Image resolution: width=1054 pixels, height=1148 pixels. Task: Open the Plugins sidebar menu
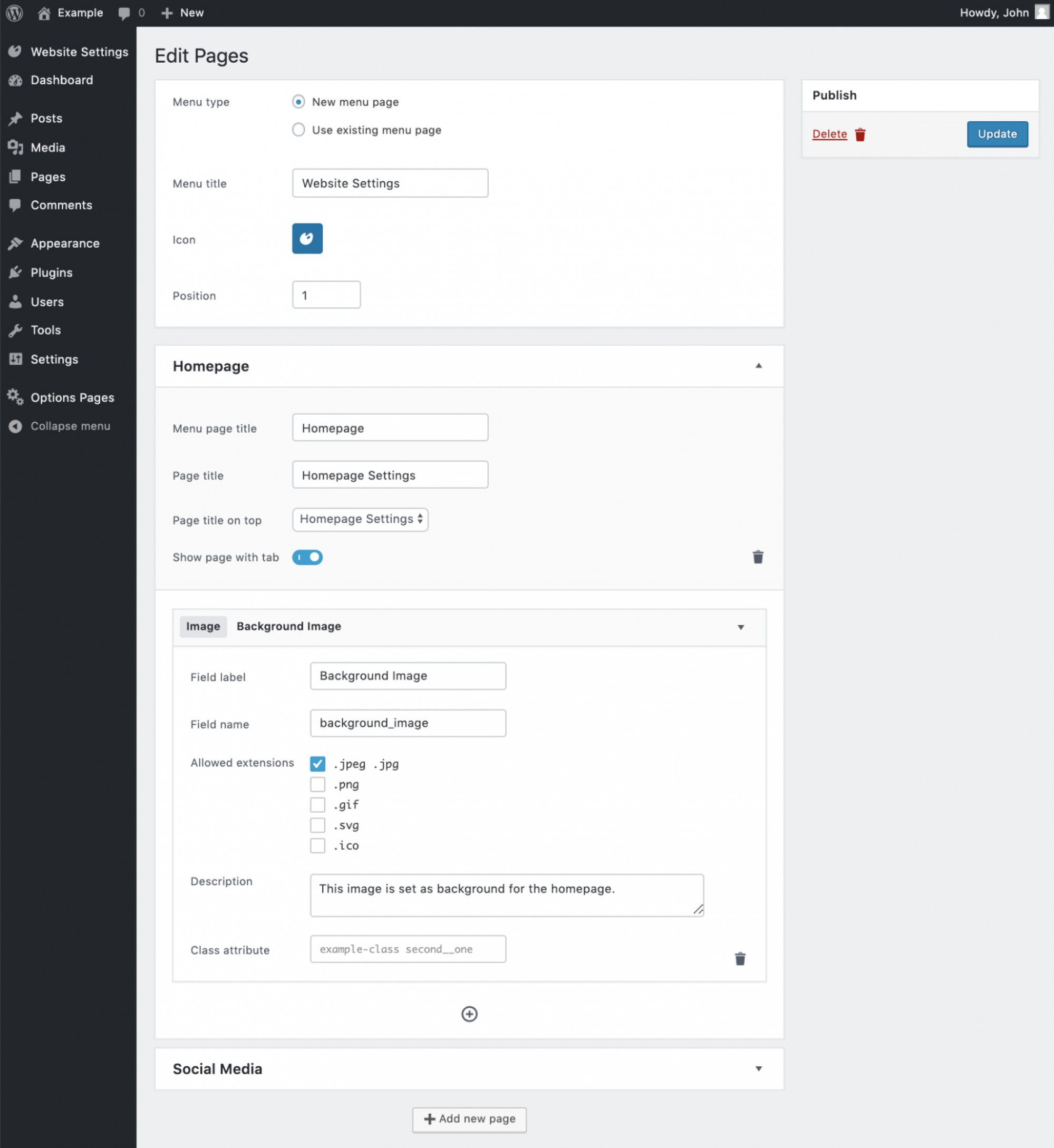pos(51,273)
